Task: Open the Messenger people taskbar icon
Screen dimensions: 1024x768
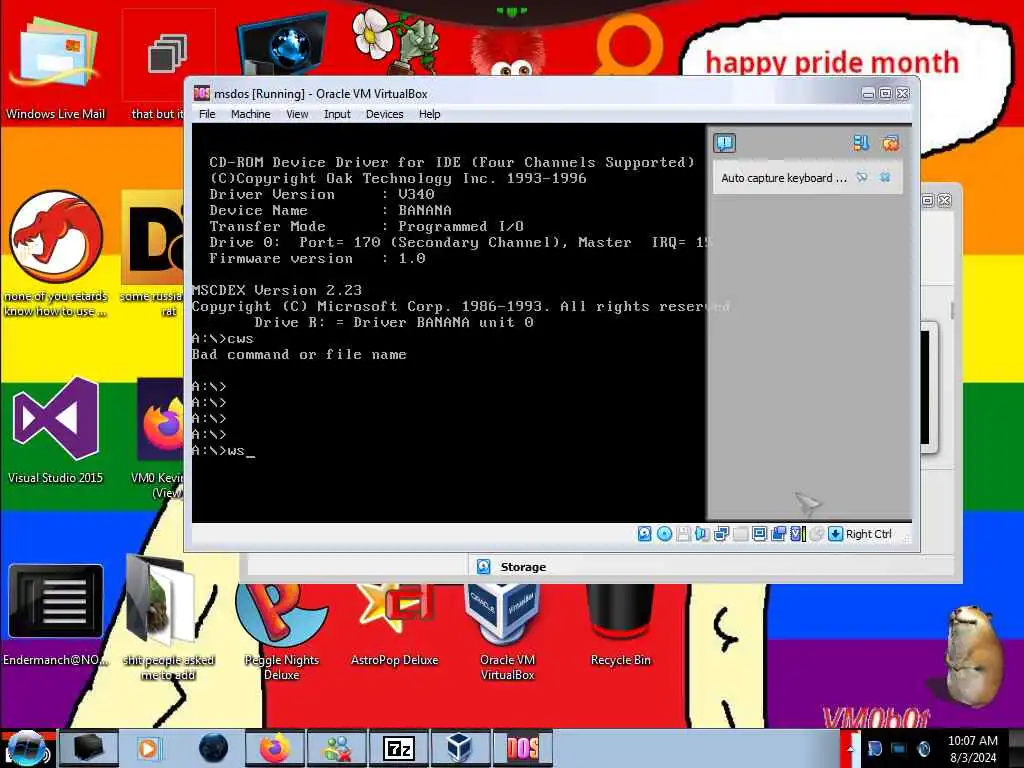Action: coord(337,748)
